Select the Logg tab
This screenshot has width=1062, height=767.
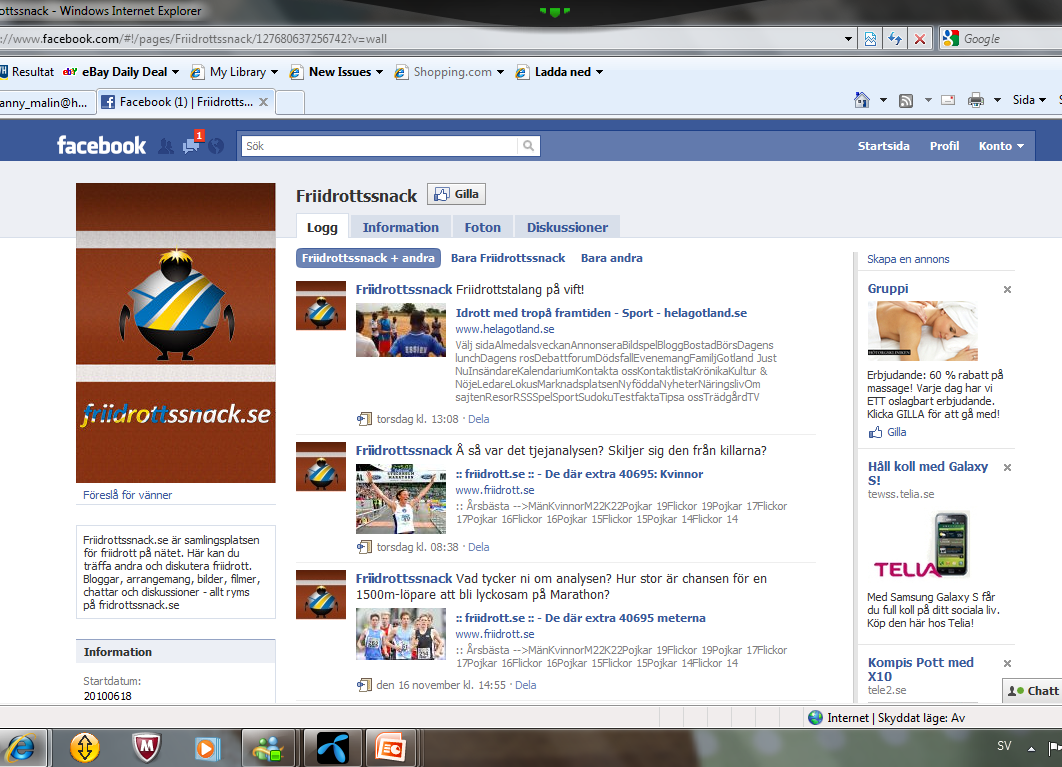click(322, 227)
